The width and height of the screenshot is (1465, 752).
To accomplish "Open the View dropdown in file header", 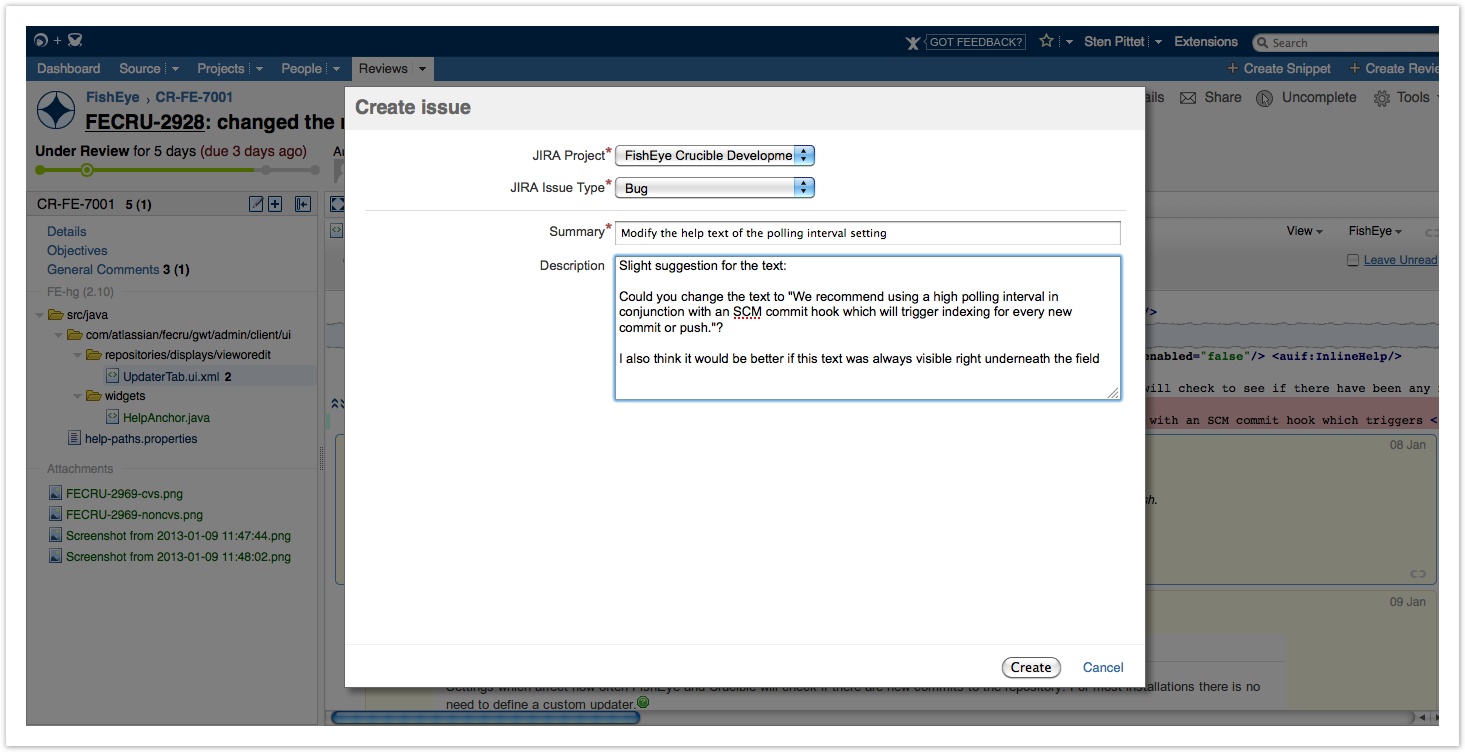I will coord(1304,231).
